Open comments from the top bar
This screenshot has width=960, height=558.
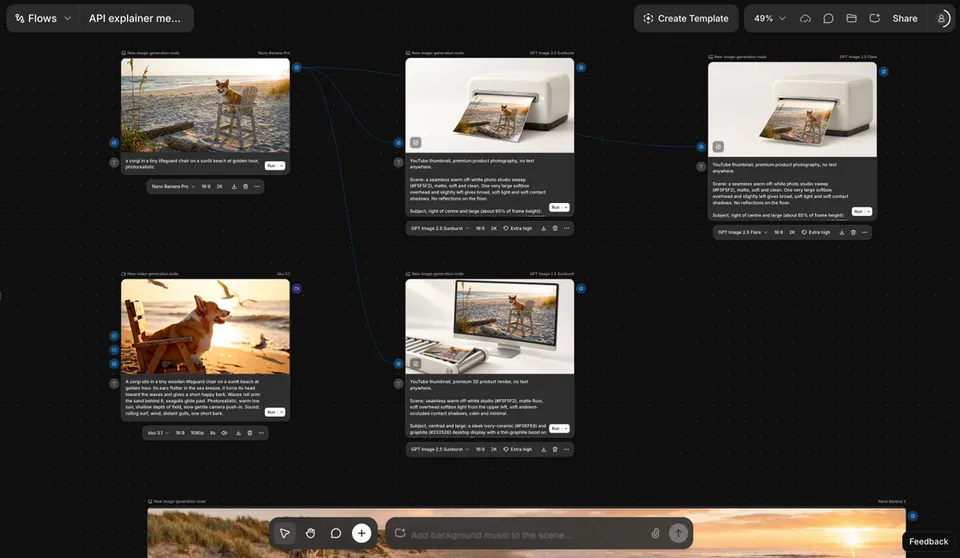click(x=828, y=18)
